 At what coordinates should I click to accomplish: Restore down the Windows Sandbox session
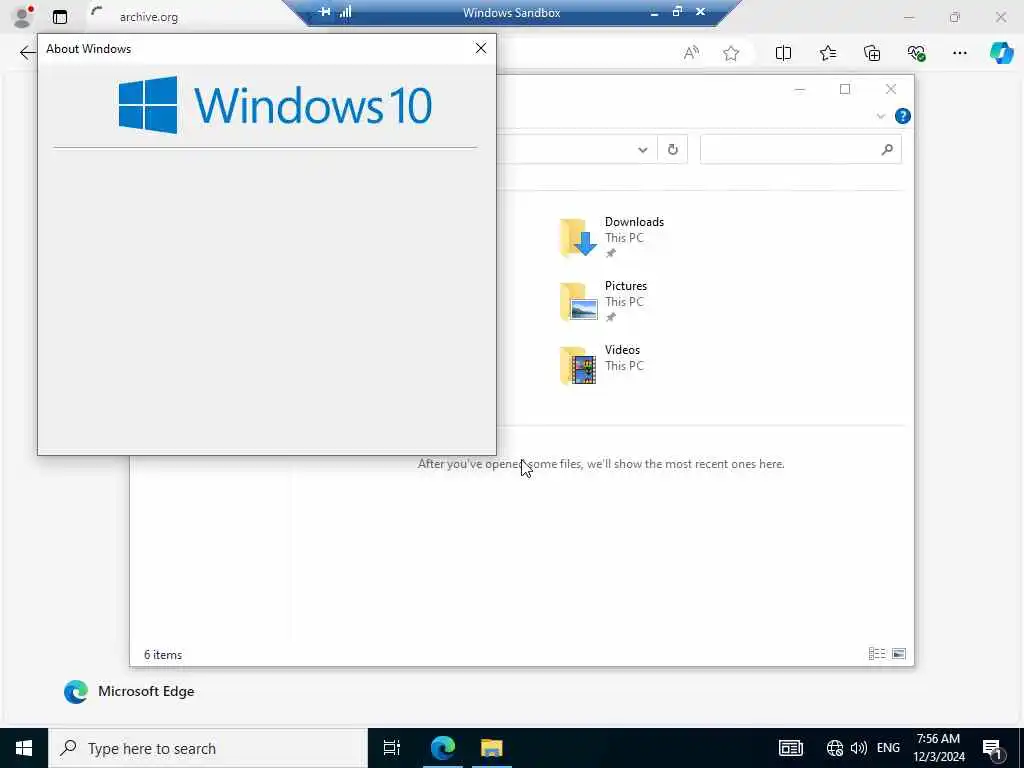tap(677, 12)
